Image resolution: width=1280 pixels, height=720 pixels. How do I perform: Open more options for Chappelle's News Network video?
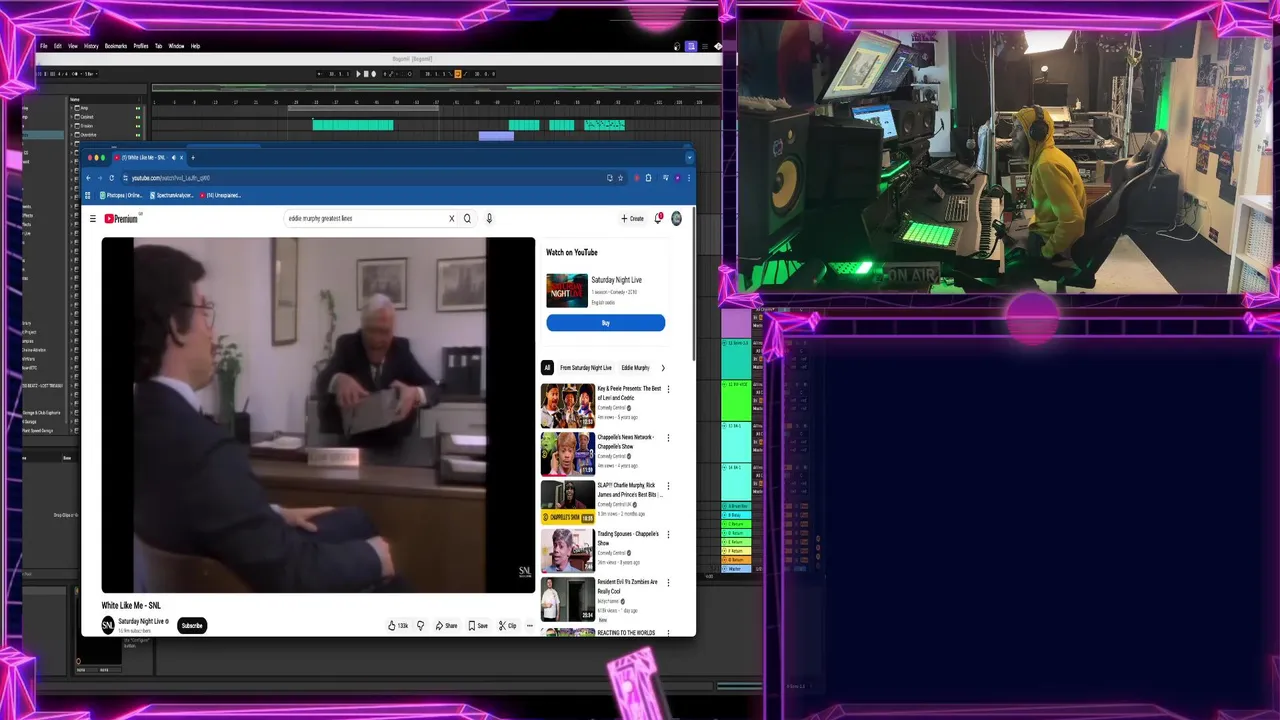pyautogui.click(x=669, y=438)
